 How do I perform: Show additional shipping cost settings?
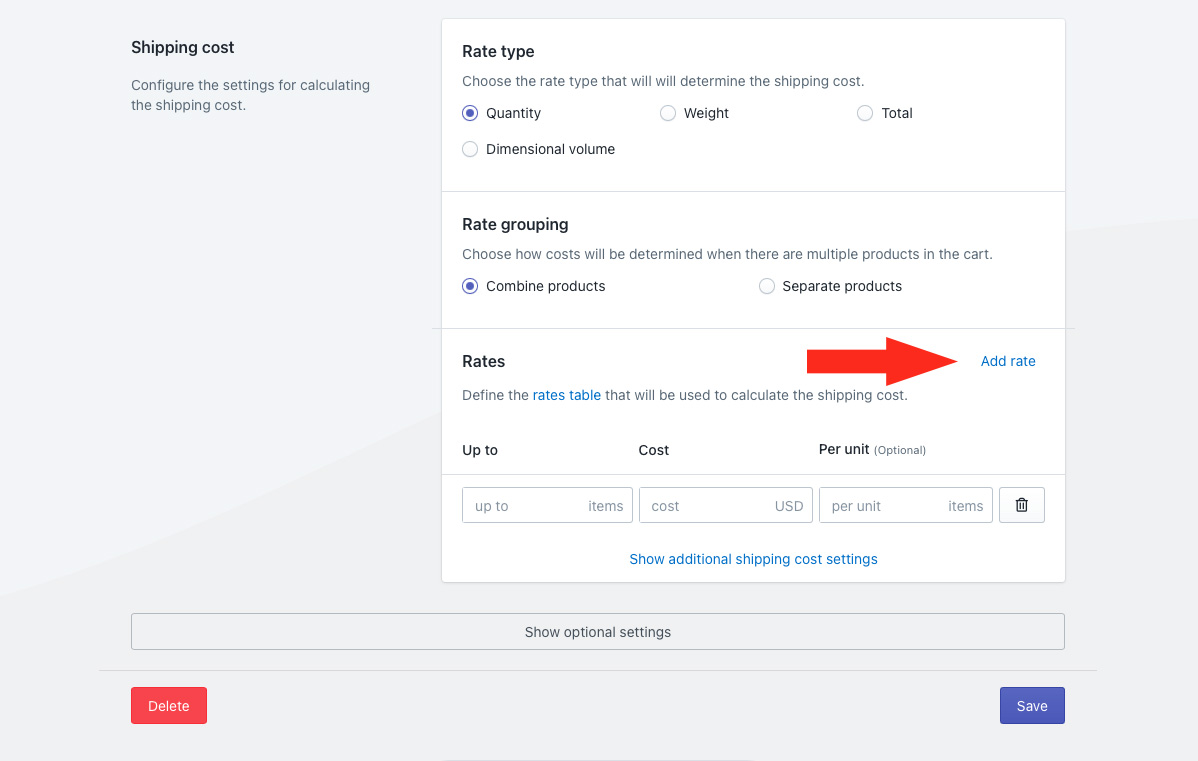click(x=753, y=559)
